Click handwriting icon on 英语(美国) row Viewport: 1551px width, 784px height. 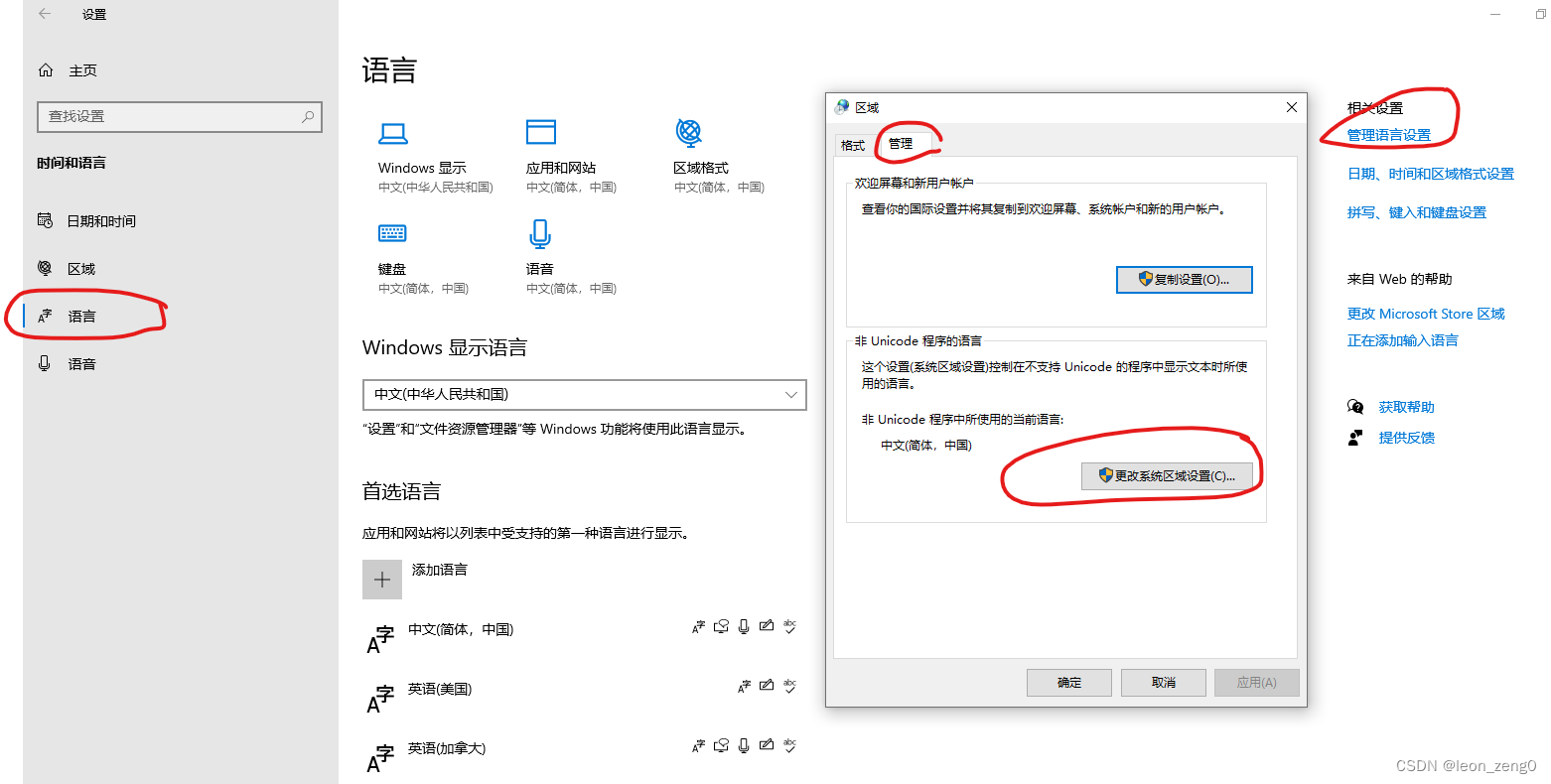pyautogui.click(x=767, y=686)
